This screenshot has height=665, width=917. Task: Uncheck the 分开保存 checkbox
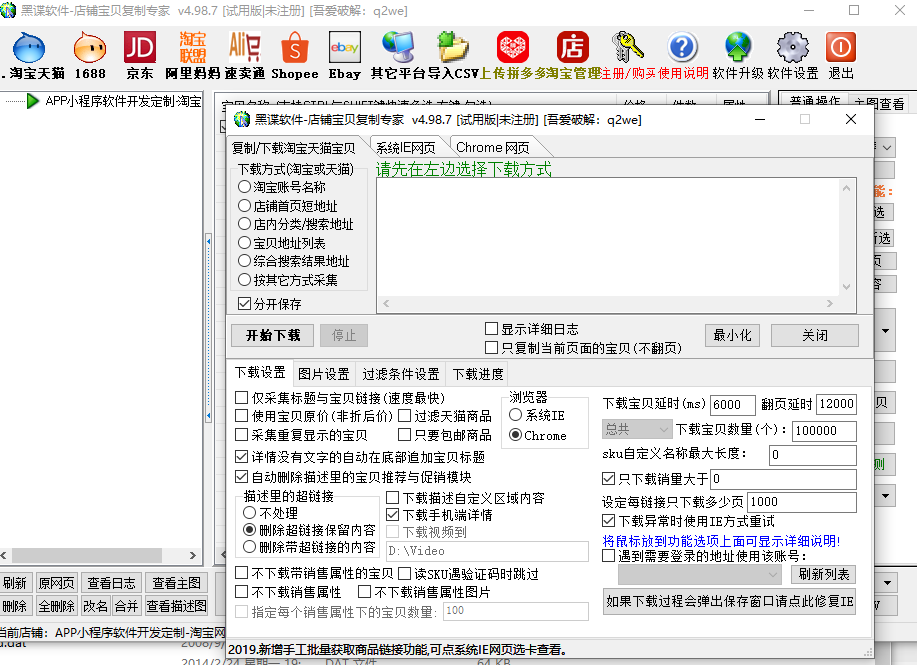point(245,304)
